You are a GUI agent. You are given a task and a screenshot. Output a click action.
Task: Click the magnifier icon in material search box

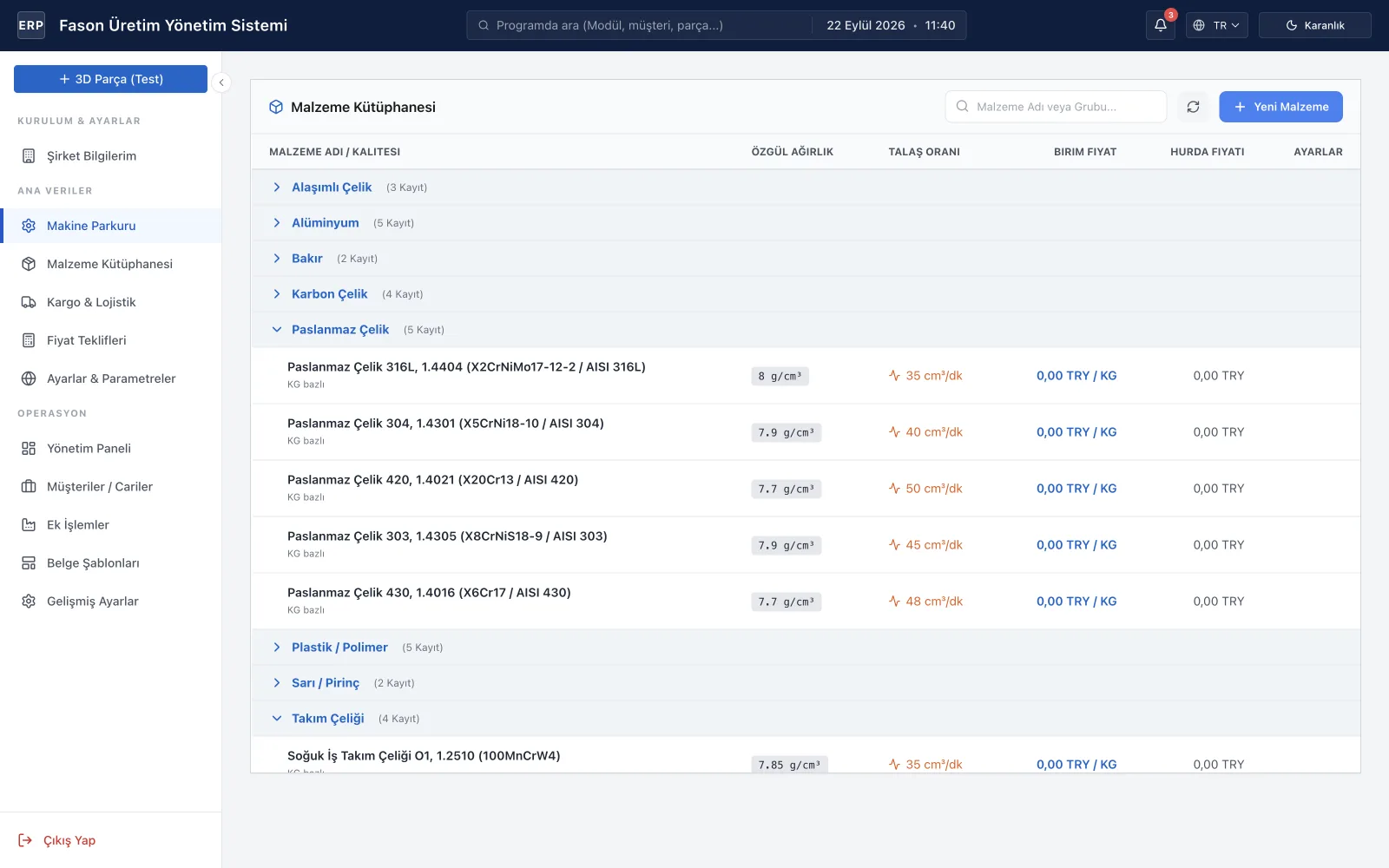pos(962,107)
